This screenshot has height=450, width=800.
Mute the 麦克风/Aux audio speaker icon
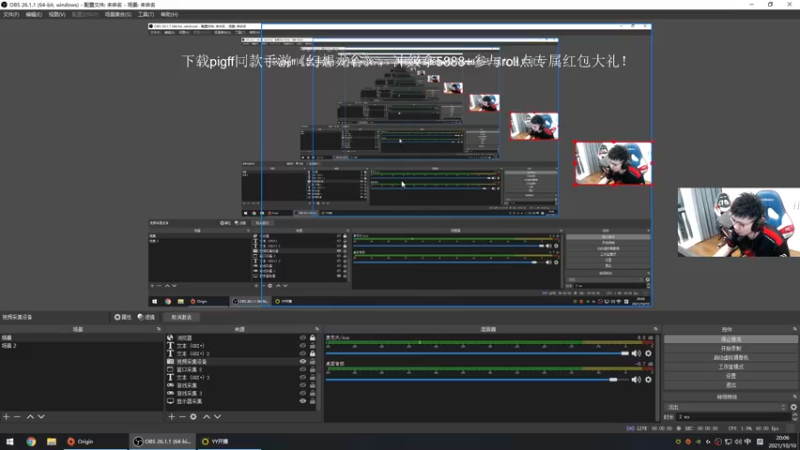coord(636,353)
